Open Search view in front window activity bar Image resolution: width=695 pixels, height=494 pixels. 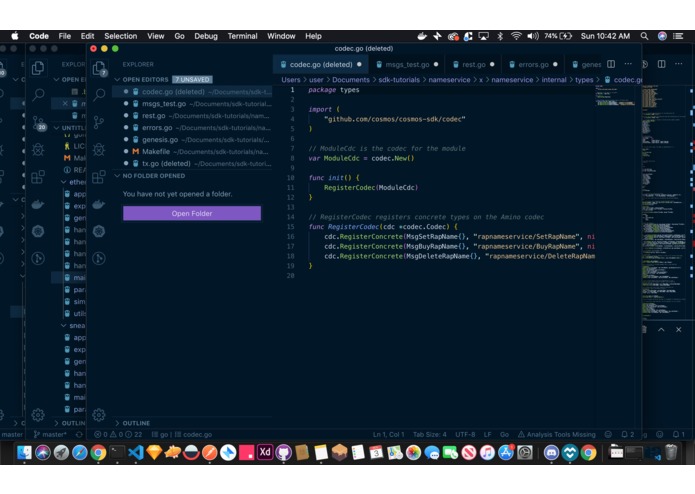tap(99, 94)
